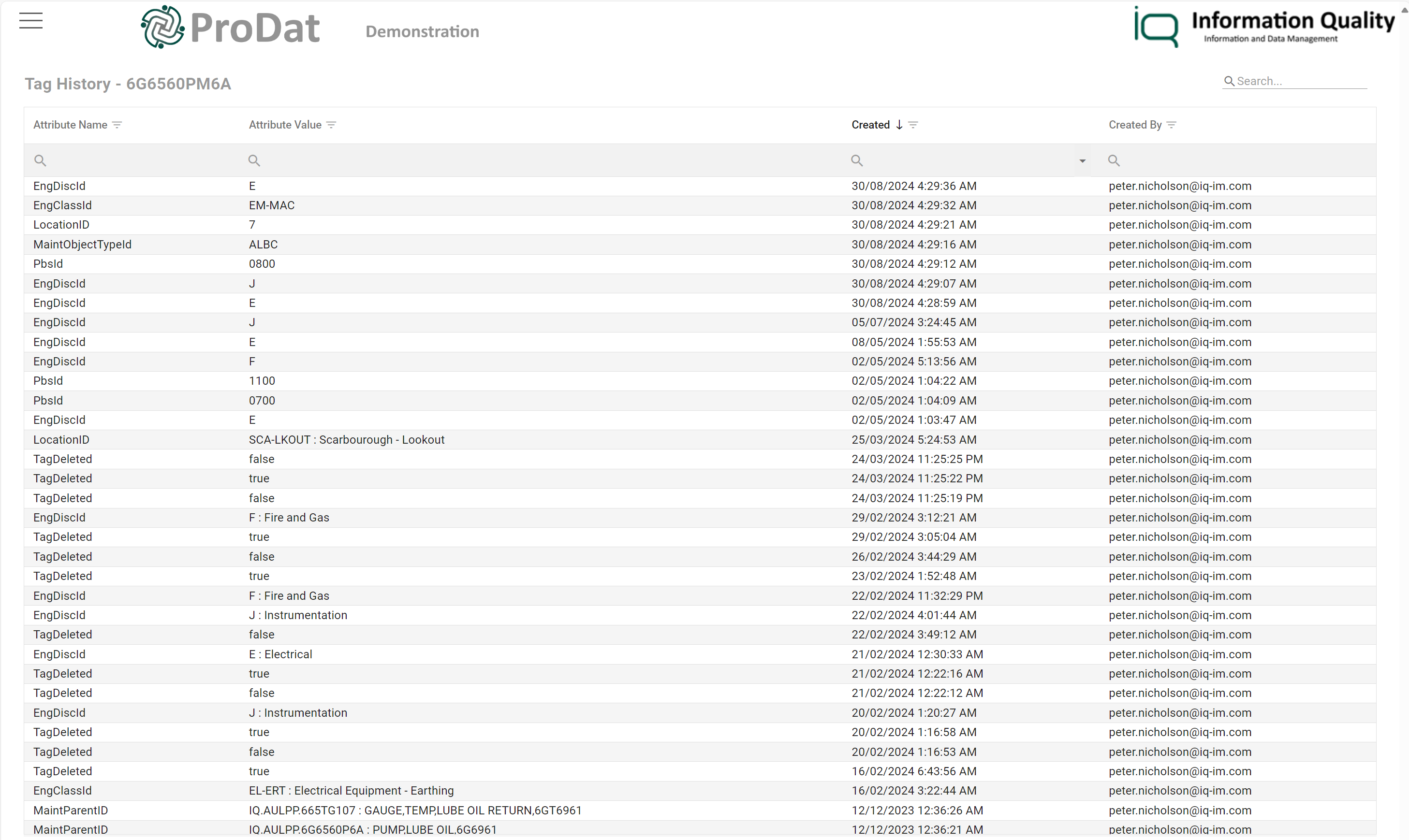This screenshot has height=840, width=1409.
Task: Open the hamburger menu icon
Action: pos(31,20)
